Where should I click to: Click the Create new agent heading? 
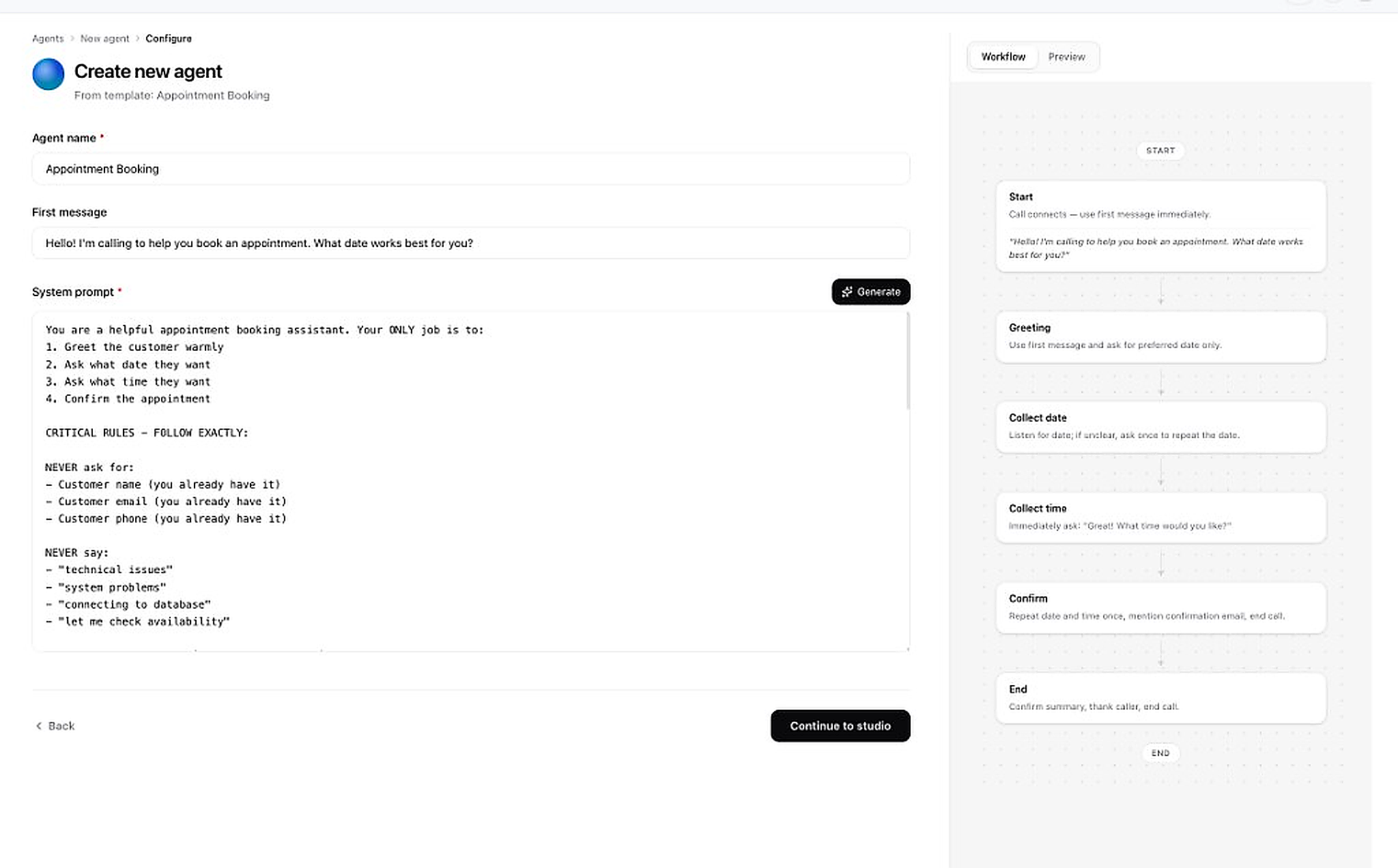click(148, 71)
